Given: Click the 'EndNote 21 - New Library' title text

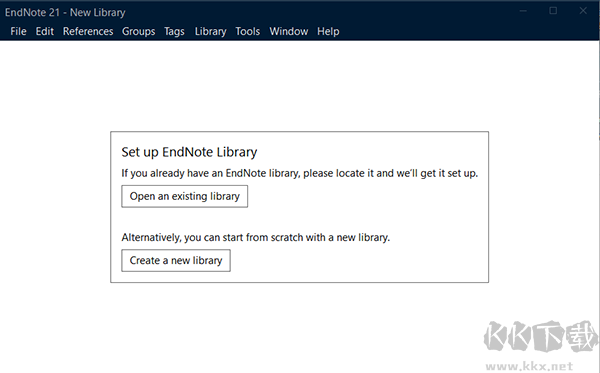Looking at the screenshot, I should pyautogui.click(x=65, y=13).
